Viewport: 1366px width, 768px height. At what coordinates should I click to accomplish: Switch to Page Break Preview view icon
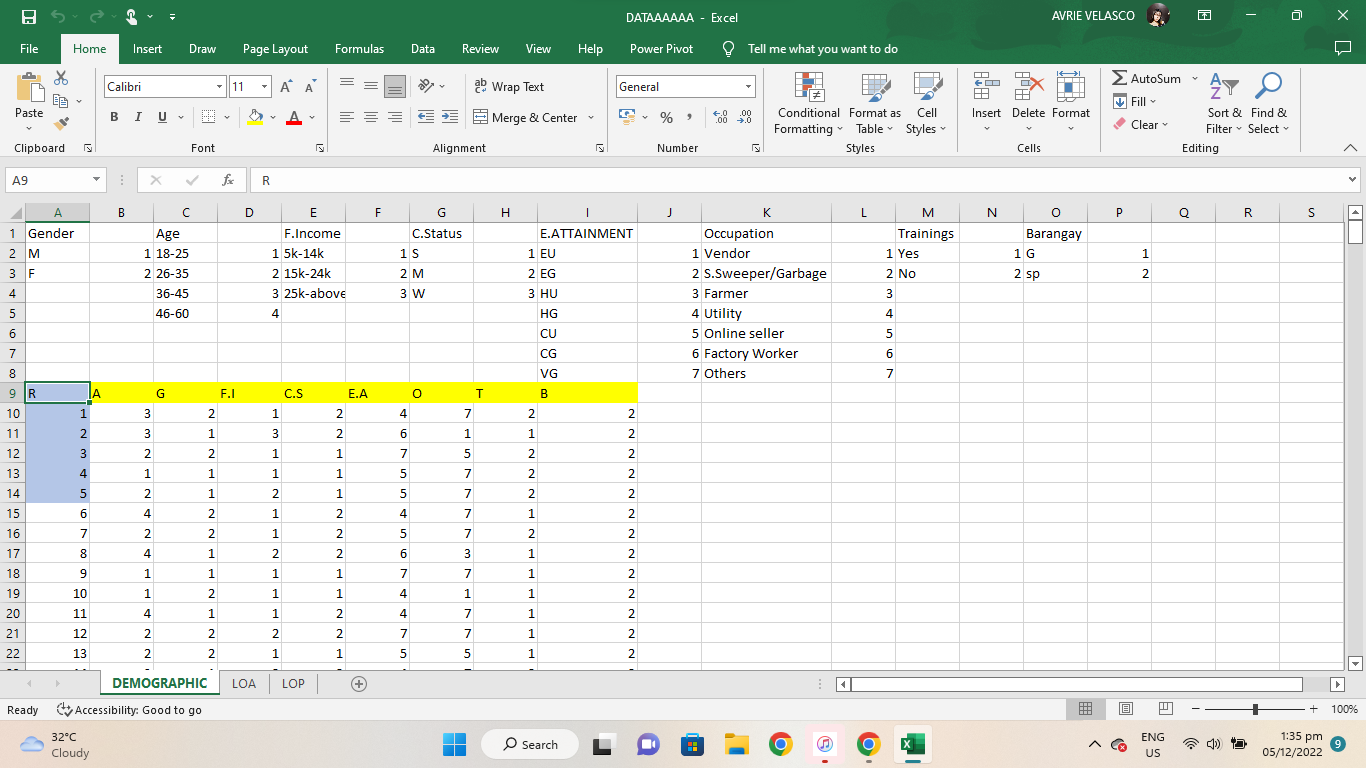[1165, 709]
